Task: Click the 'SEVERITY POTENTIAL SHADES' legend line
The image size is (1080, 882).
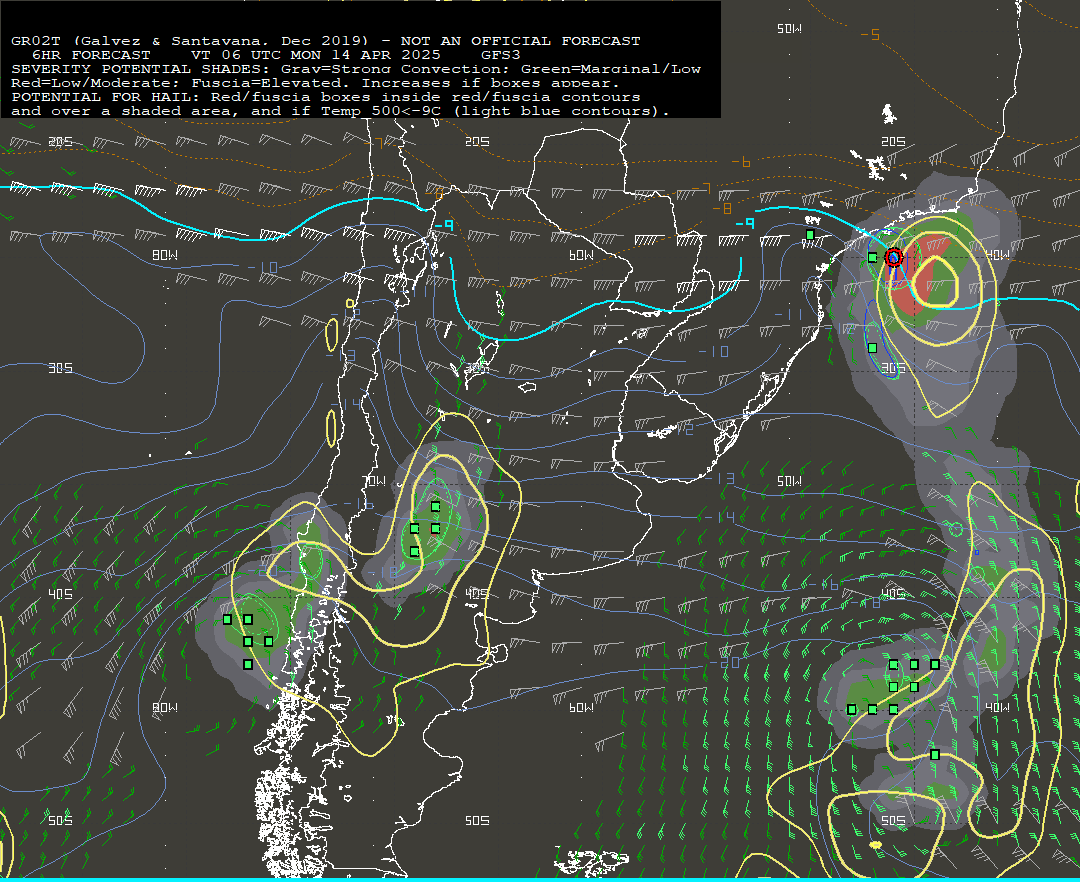Action: 356,69
